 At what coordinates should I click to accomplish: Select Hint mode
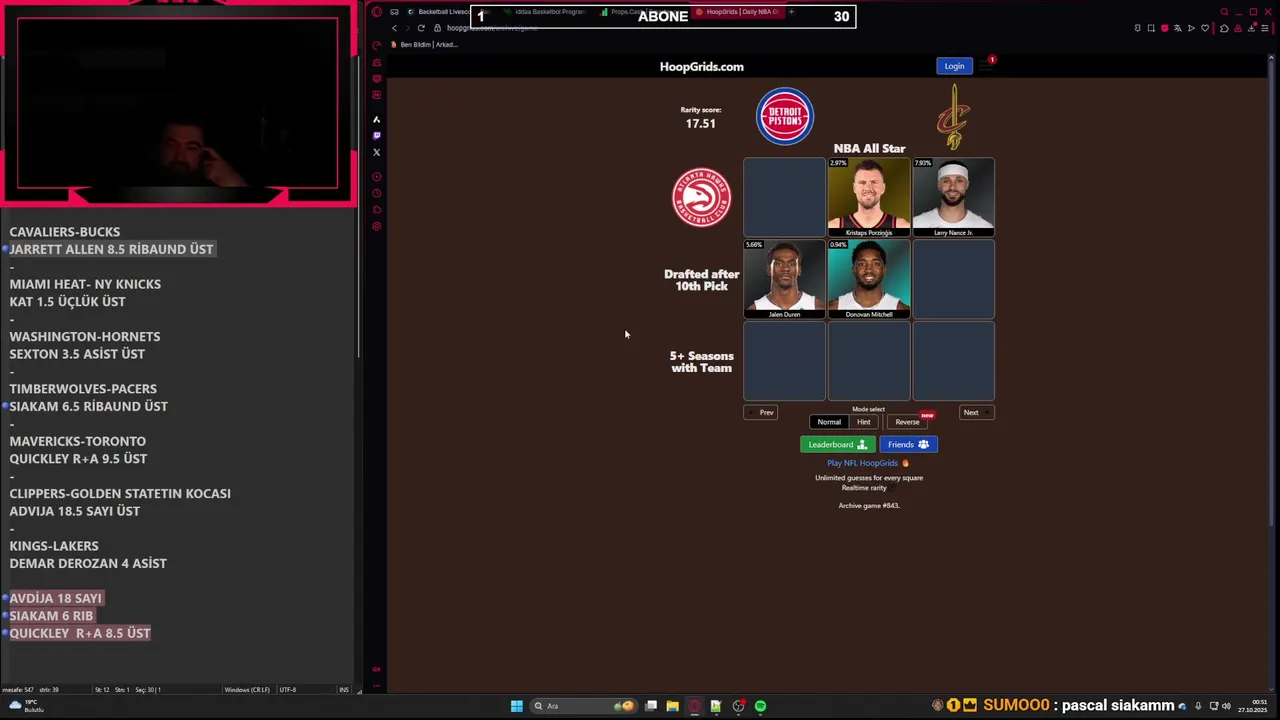(863, 422)
